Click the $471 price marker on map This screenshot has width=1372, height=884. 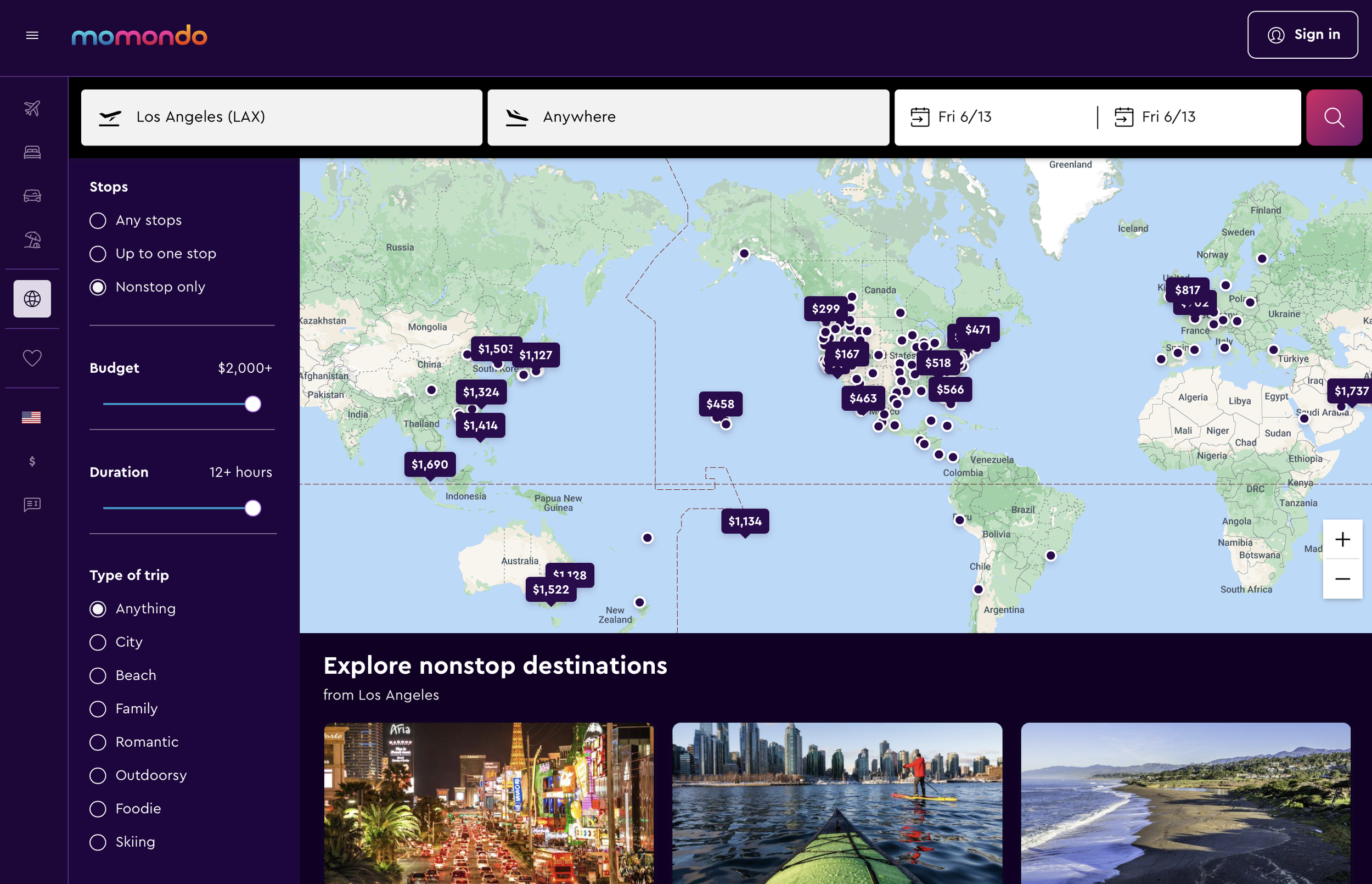pos(977,329)
